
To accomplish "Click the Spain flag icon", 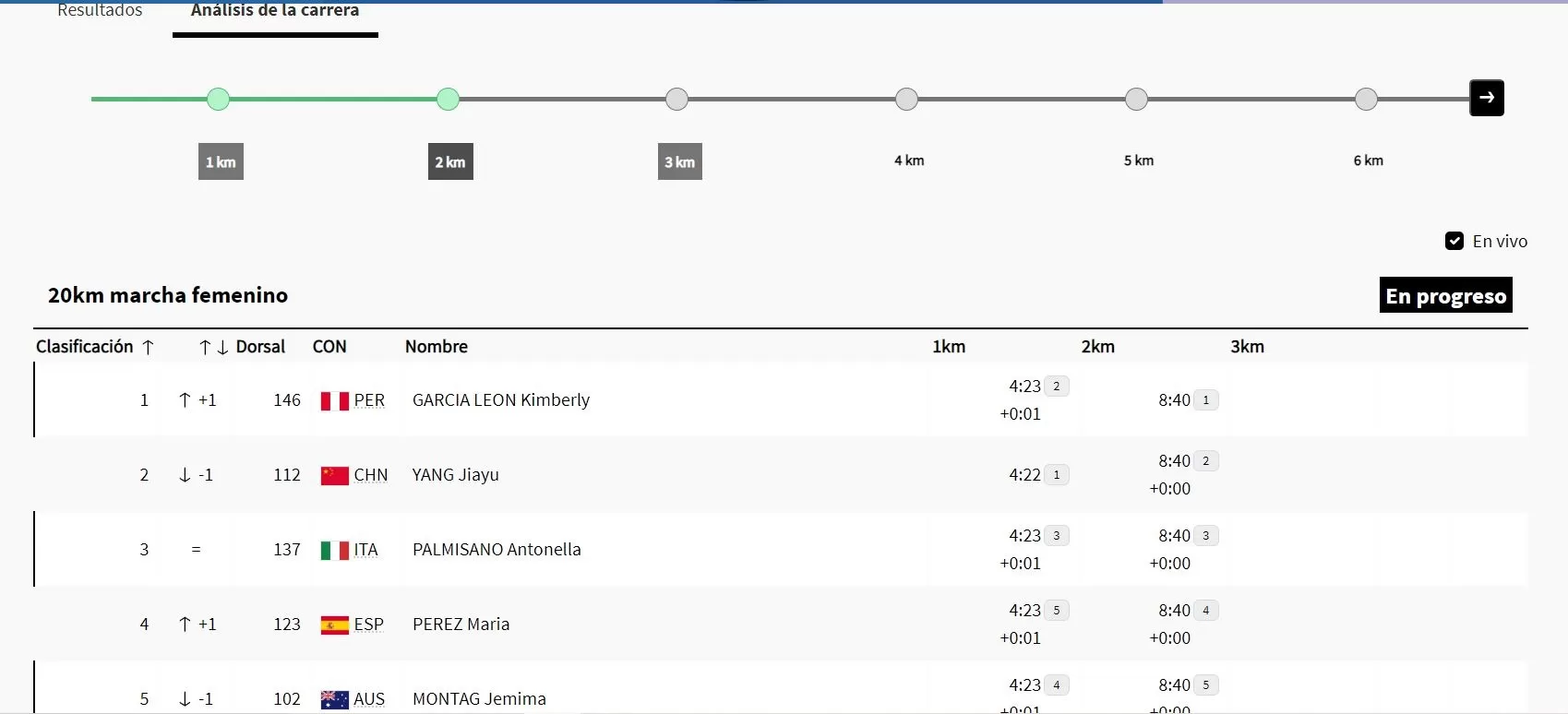I will click(334, 625).
